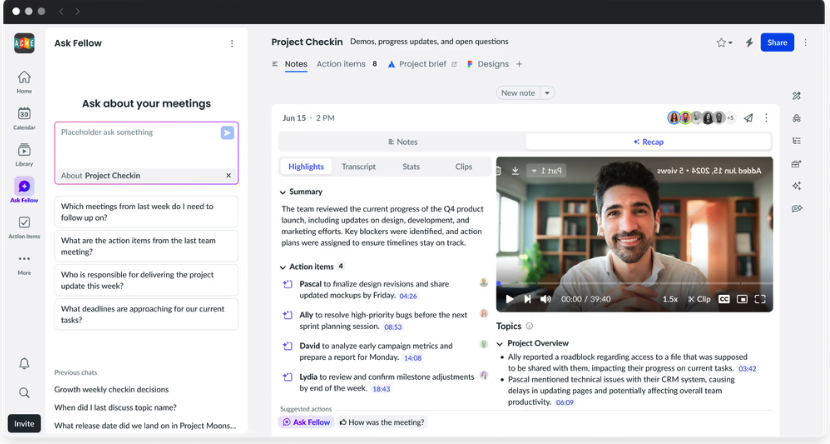
Task: Click the Invite button
Action: [x=24, y=423]
